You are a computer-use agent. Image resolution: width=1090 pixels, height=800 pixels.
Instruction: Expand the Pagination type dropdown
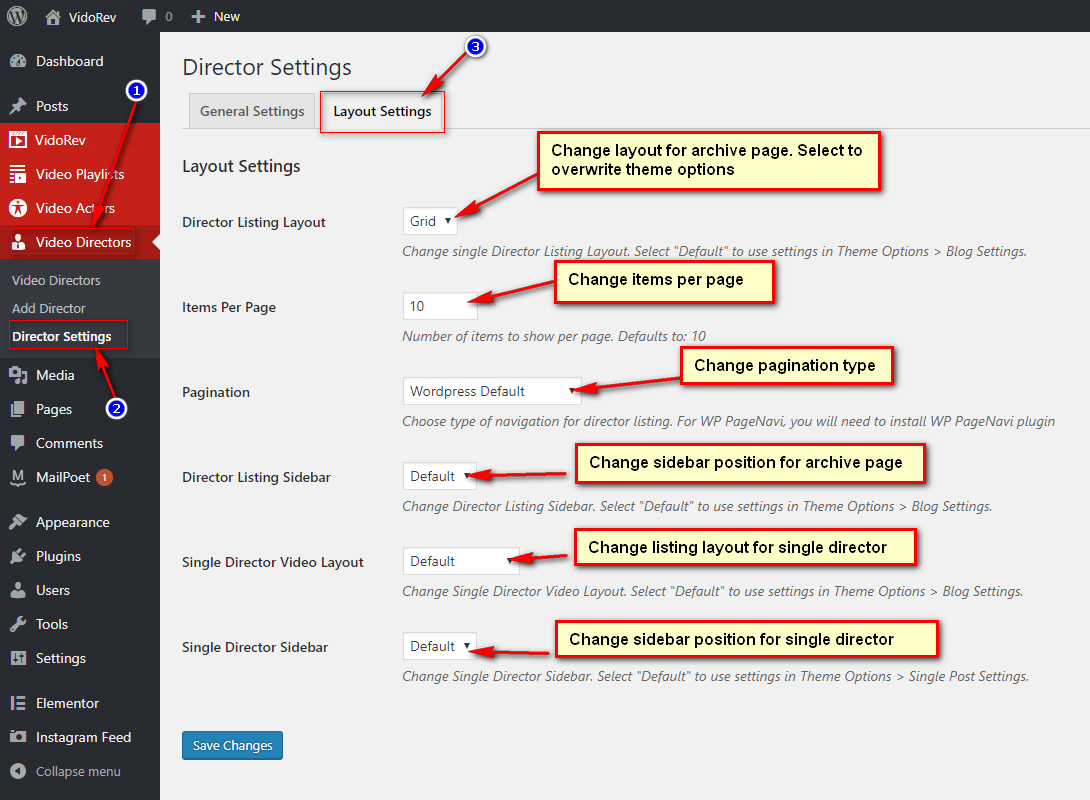tap(492, 391)
